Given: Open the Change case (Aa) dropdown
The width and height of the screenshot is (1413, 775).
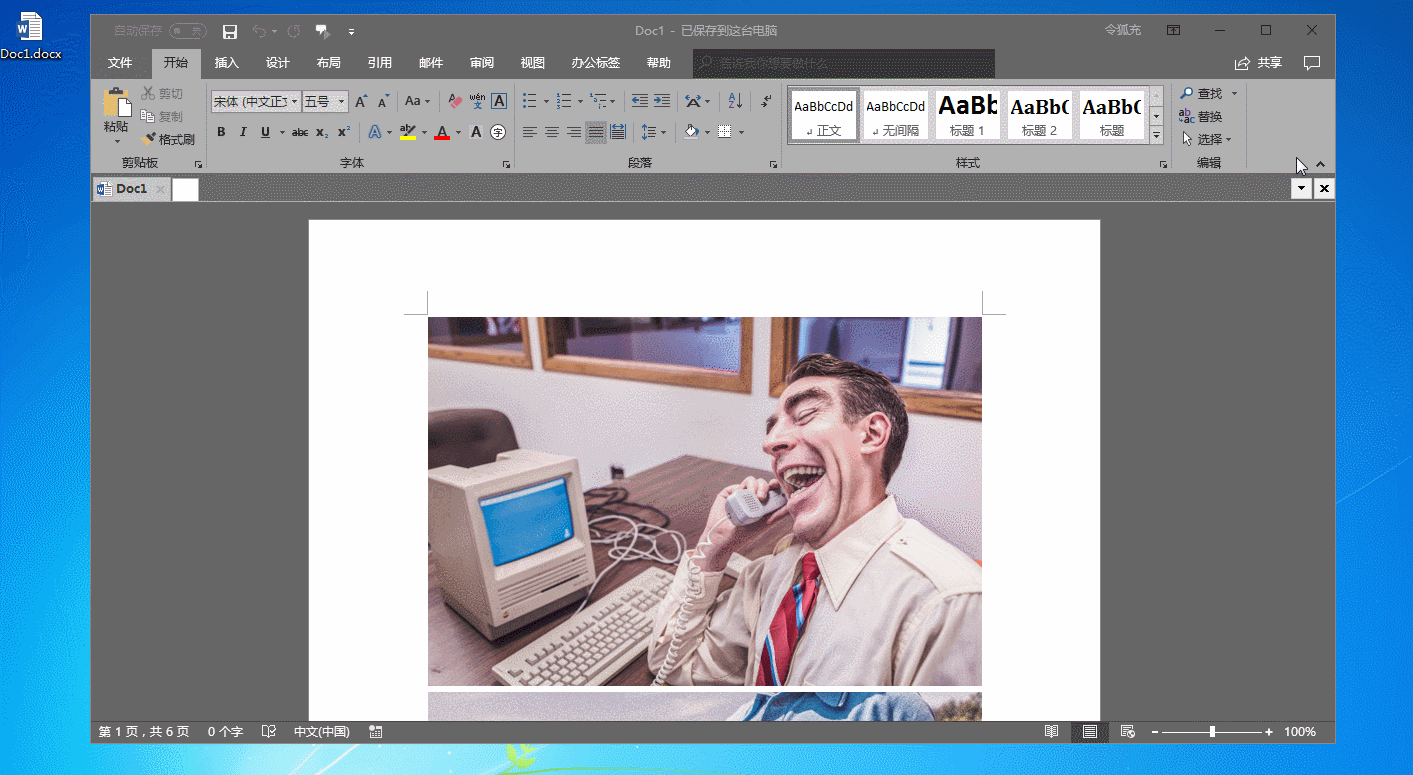Looking at the screenshot, I should 417,101.
